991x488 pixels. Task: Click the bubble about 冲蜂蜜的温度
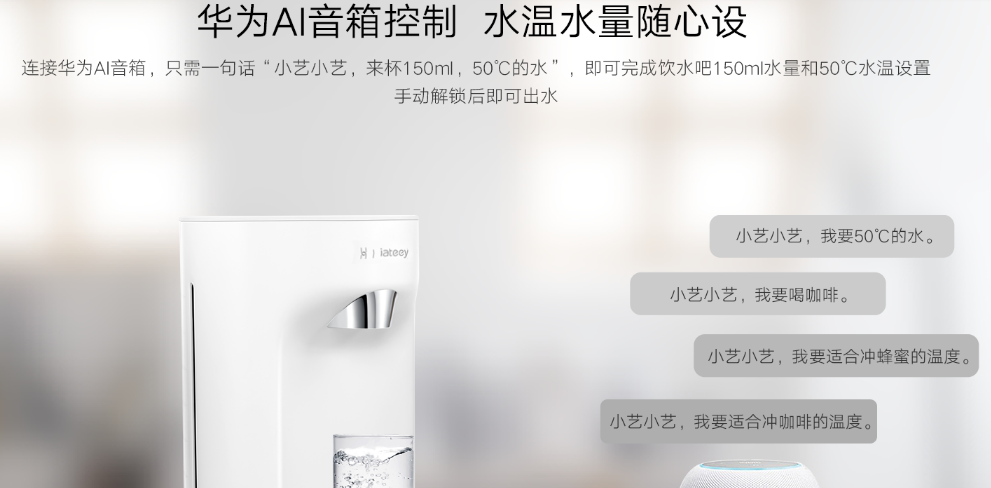pos(836,356)
